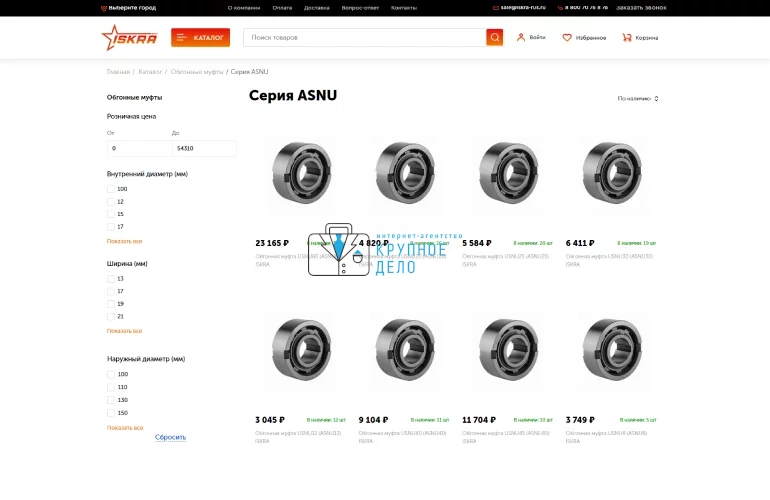Open Оплата in top menu

282,8
